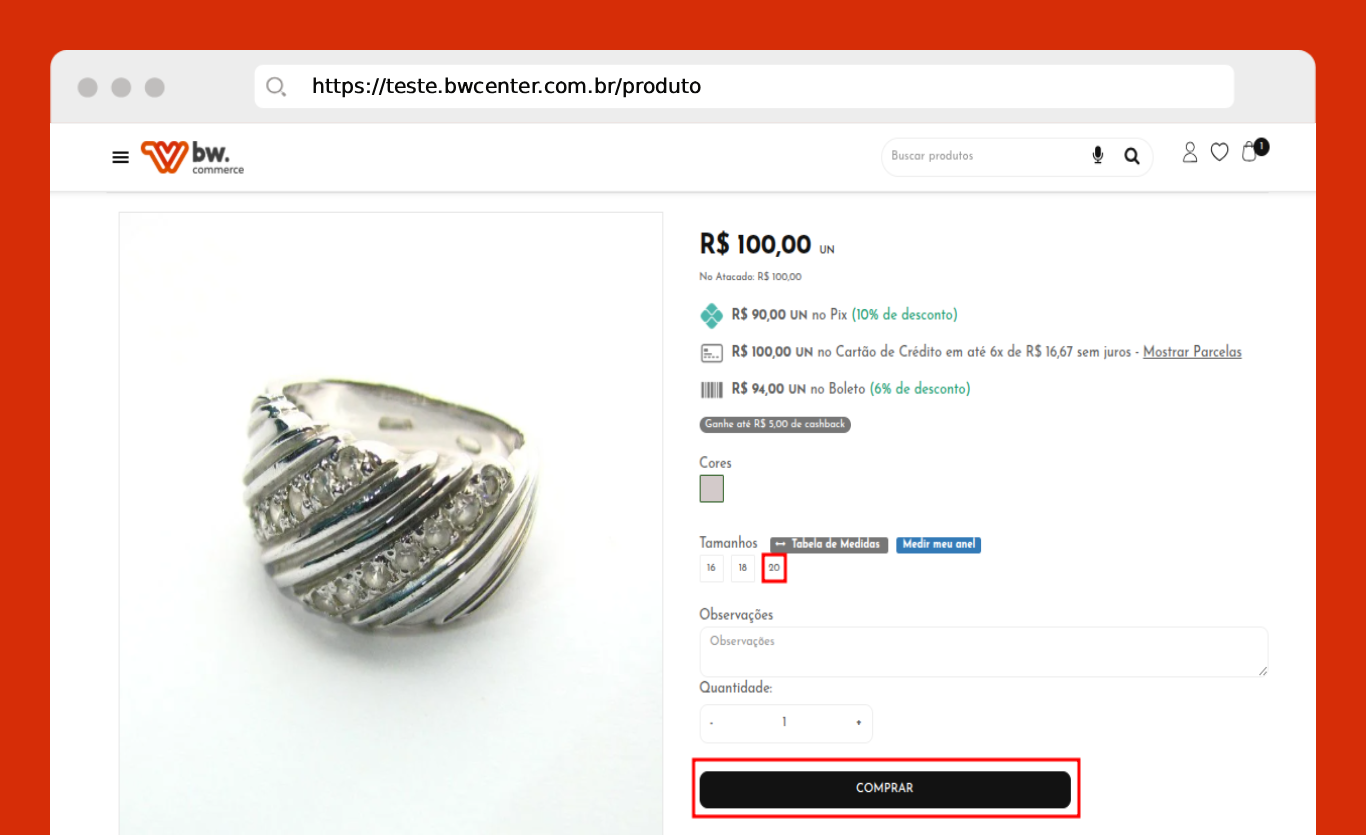Open the Tabela de Medidas size chart
This screenshot has width=1366, height=835.
(828, 545)
